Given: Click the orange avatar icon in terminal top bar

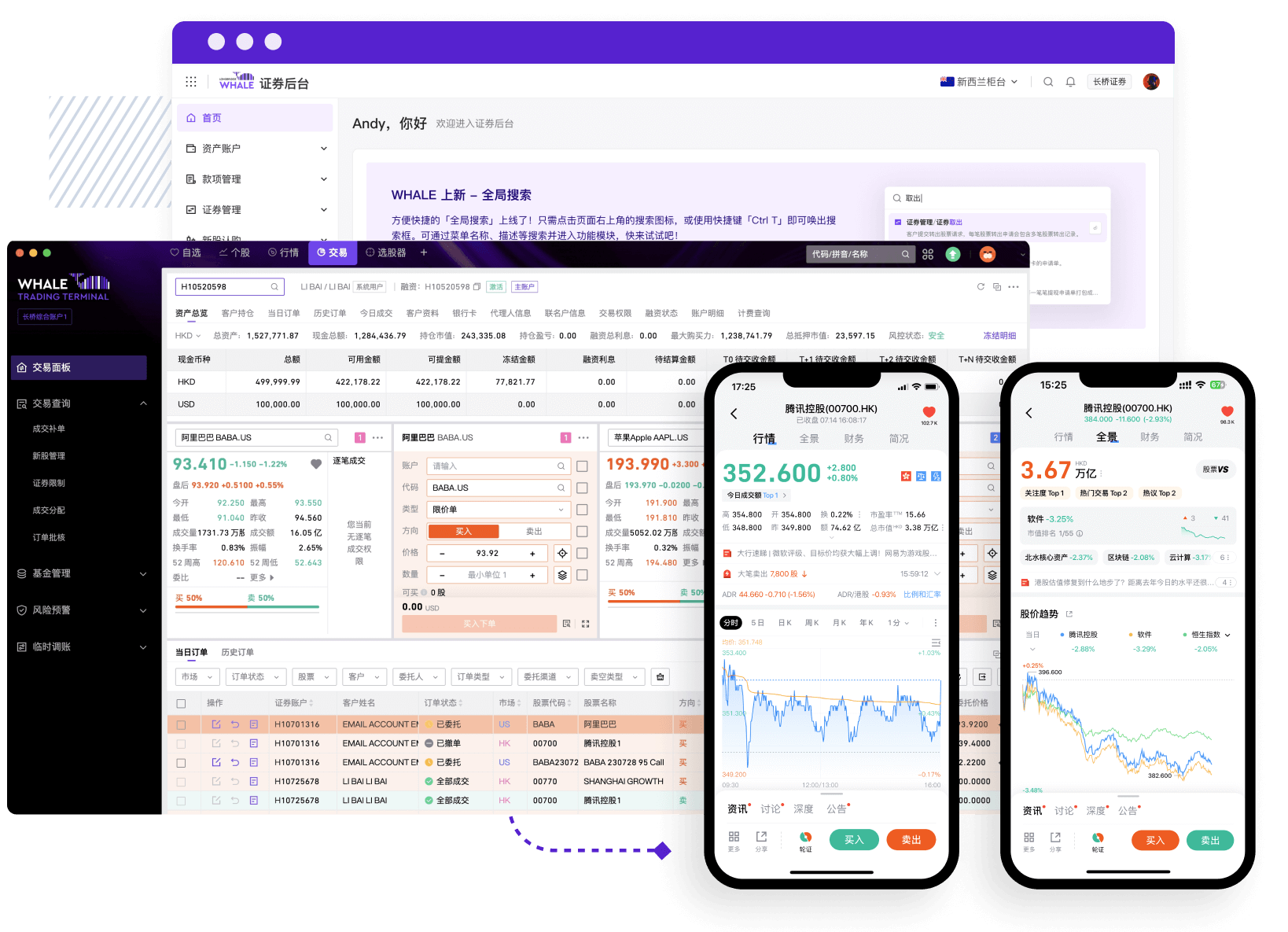Looking at the screenshot, I should coord(988,254).
